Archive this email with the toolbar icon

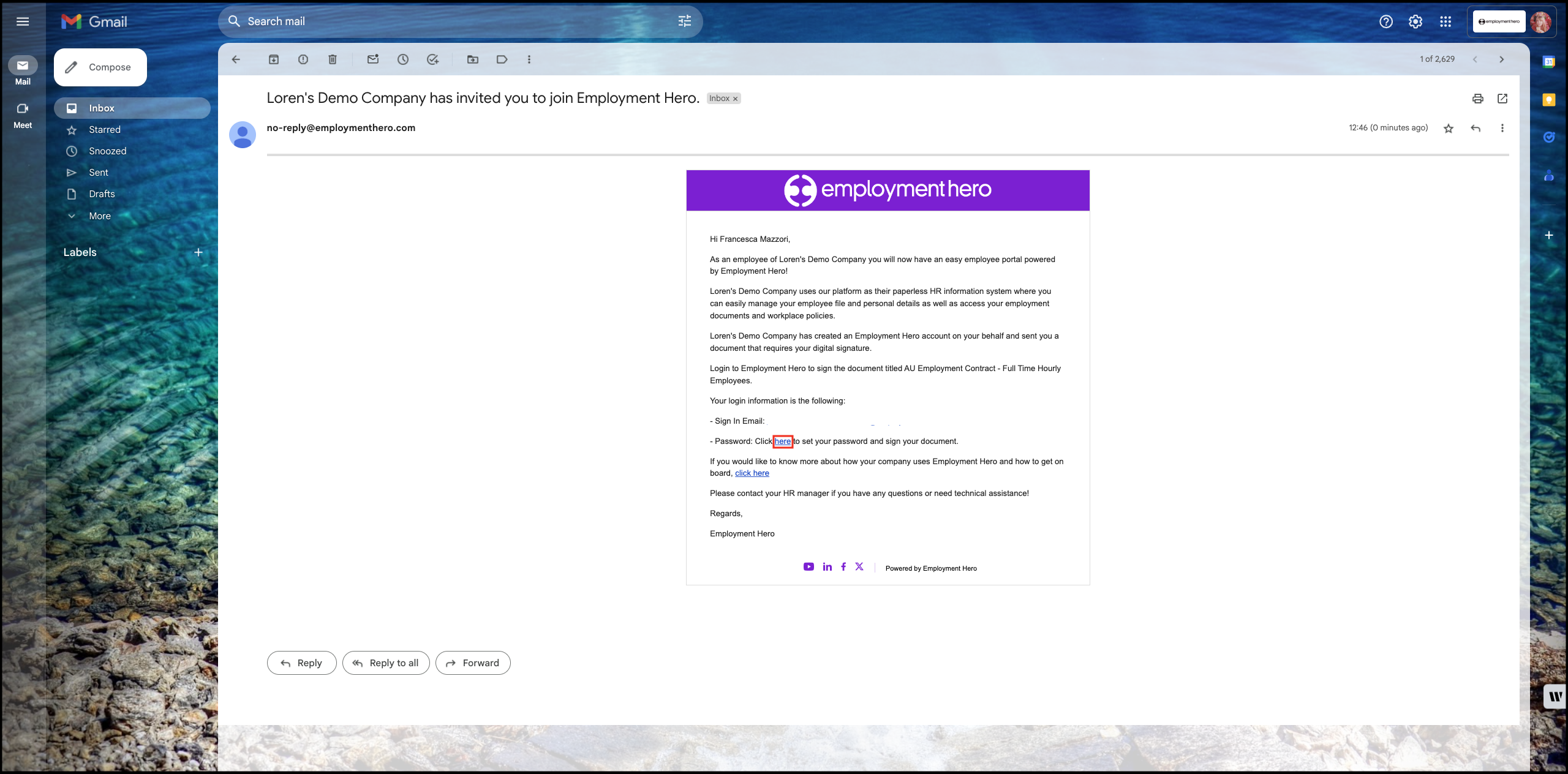click(274, 59)
